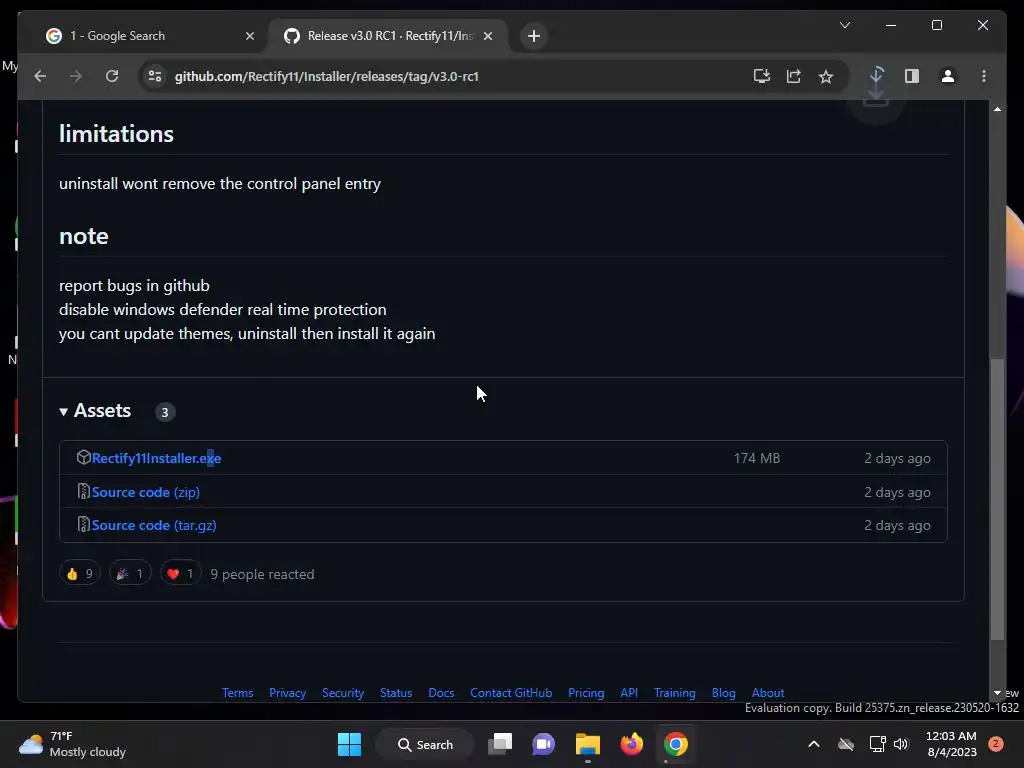Open the Windows Start menu
This screenshot has height=768, width=1024.
[x=349, y=744]
